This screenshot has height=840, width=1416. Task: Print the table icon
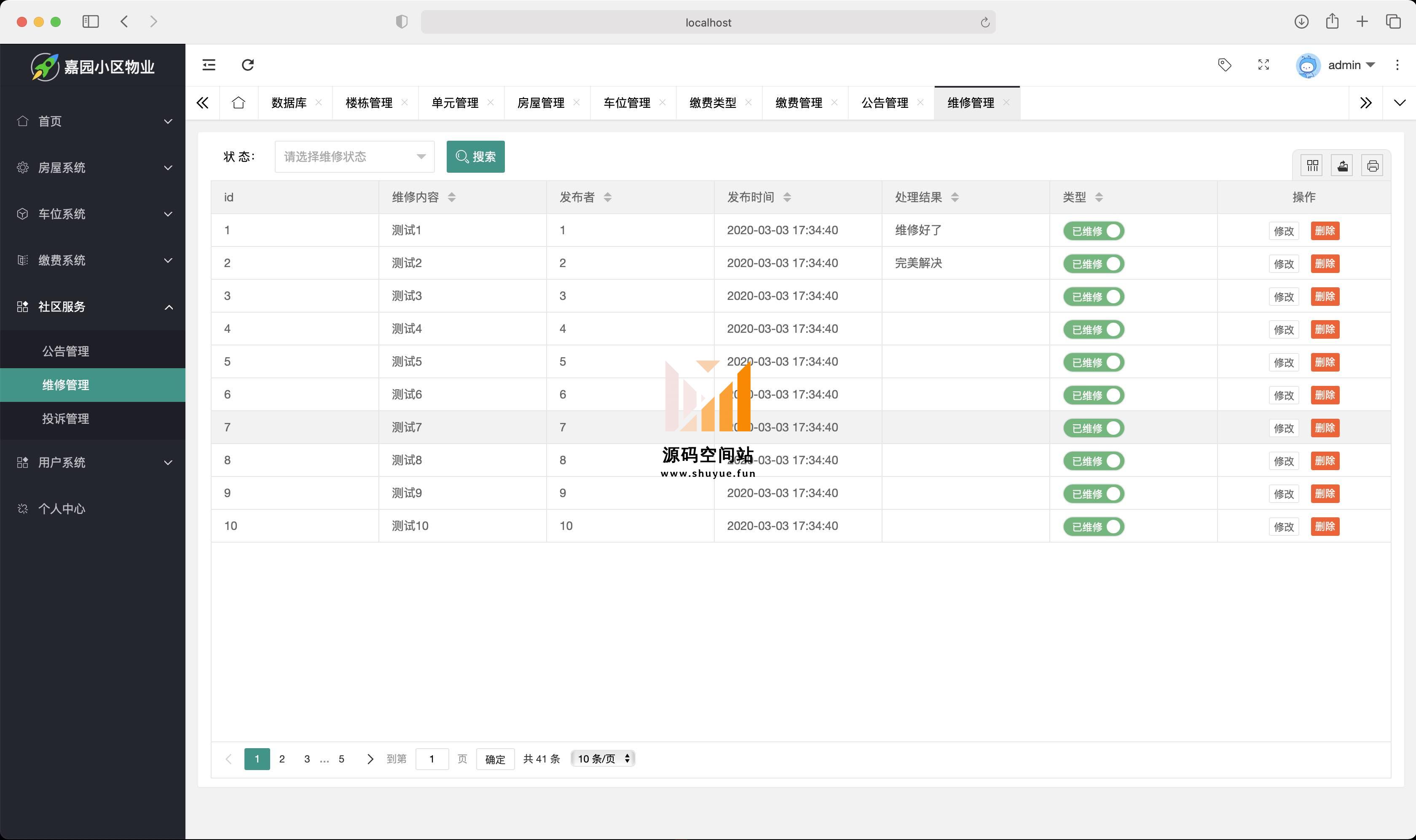[1373, 166]
